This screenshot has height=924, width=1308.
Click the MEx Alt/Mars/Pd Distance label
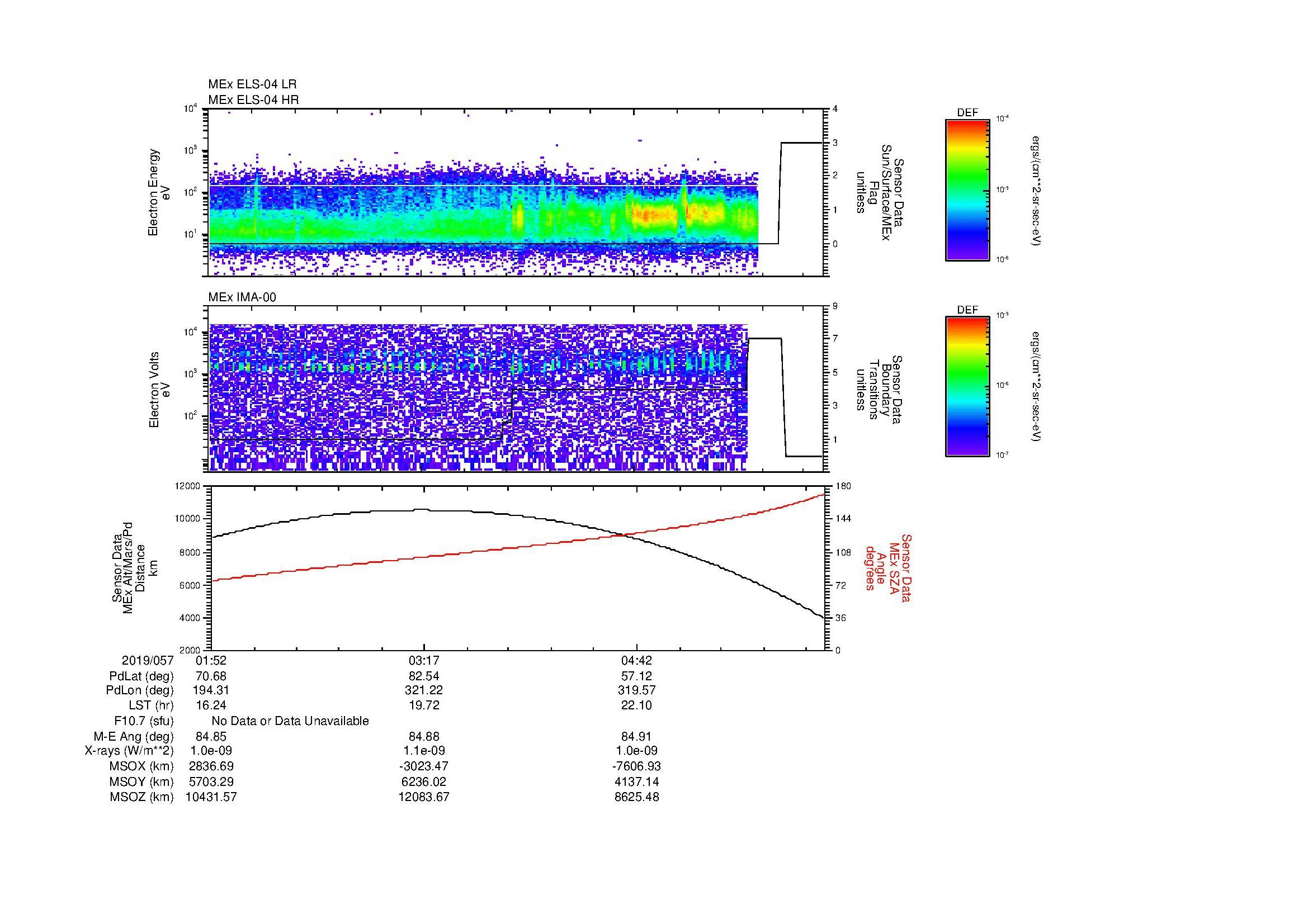(x=134, y=568)
